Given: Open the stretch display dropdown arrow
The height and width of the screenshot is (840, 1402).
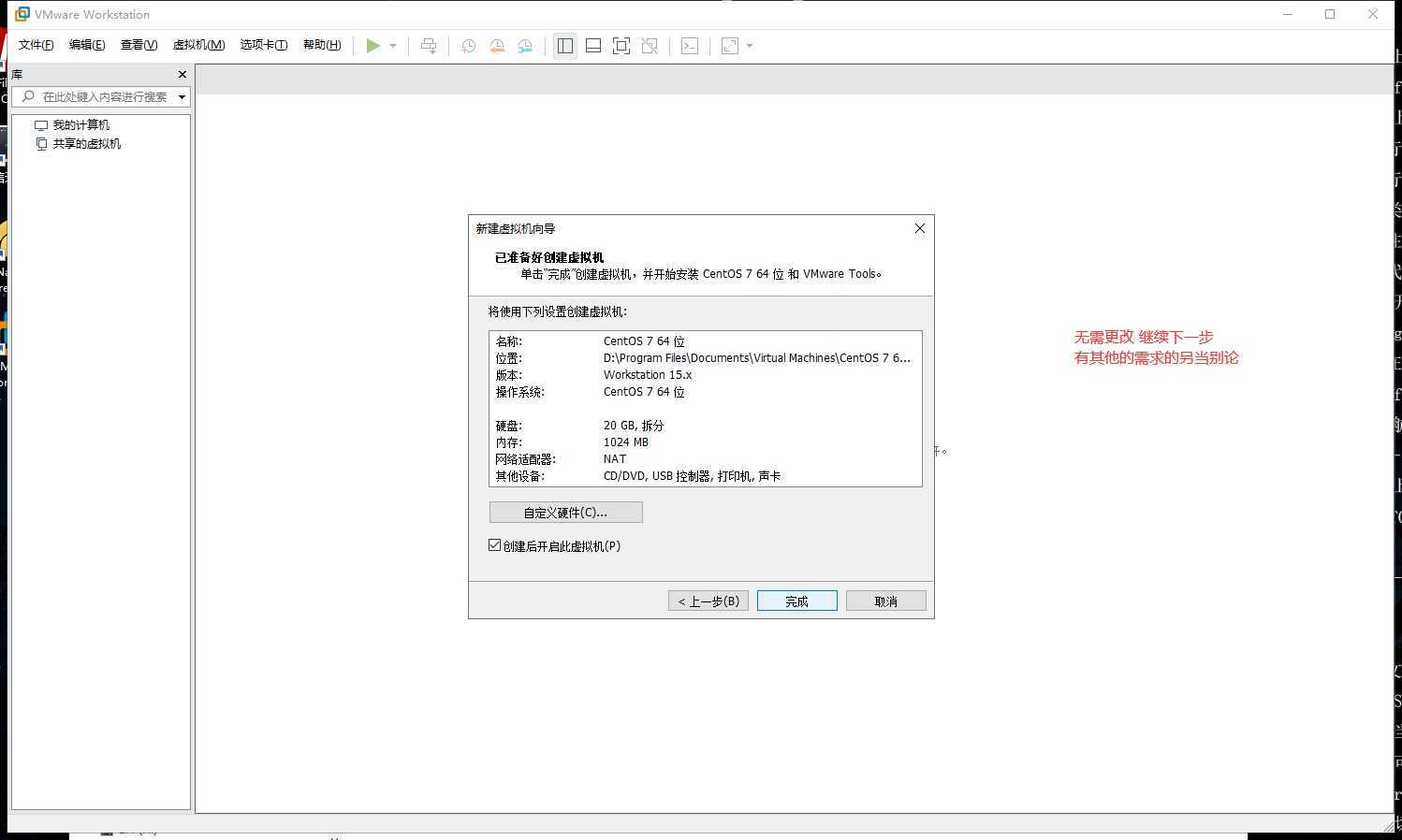Looking at the screenshot, I should [750, 46].
